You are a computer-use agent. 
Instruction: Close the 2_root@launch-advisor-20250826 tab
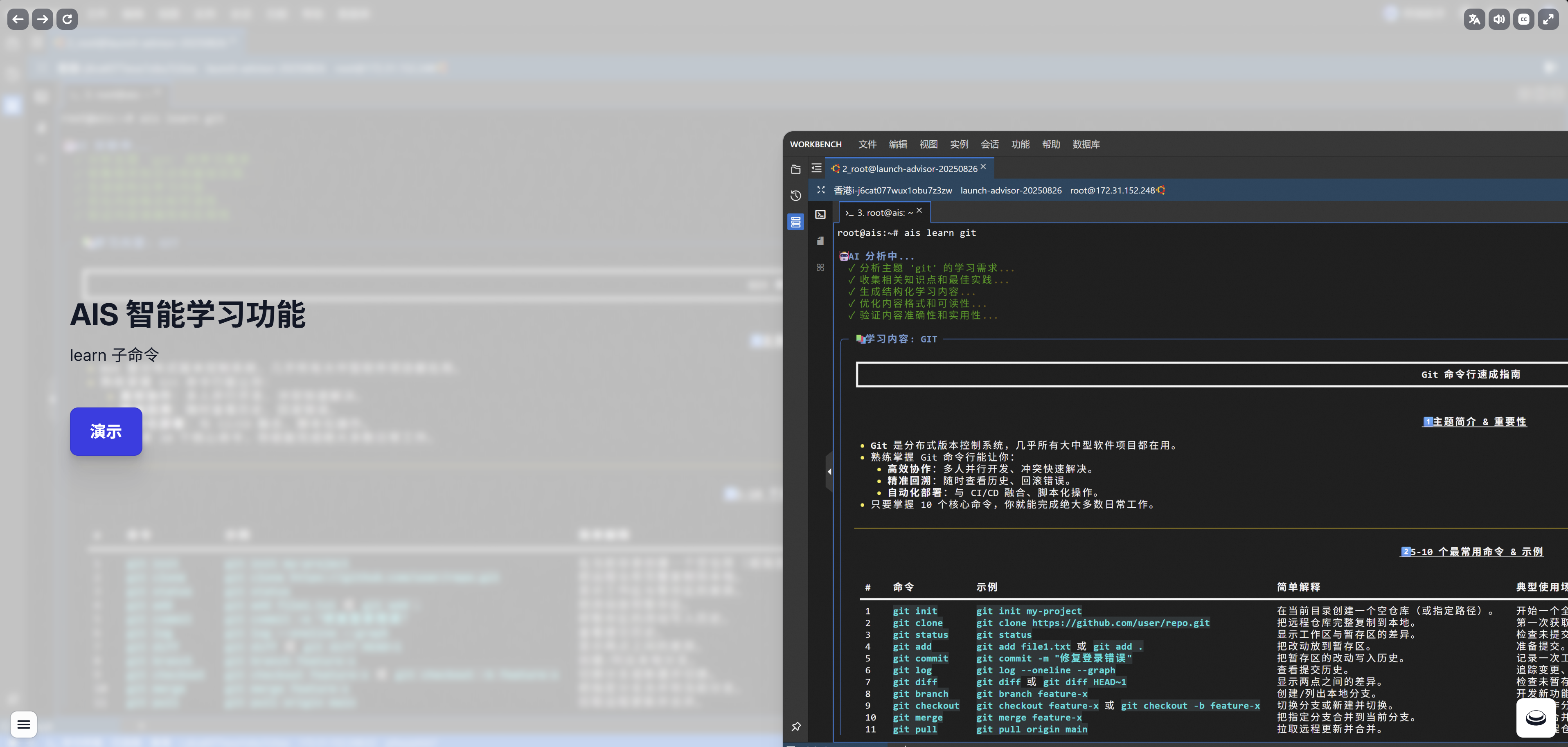[x=983, y=166]
